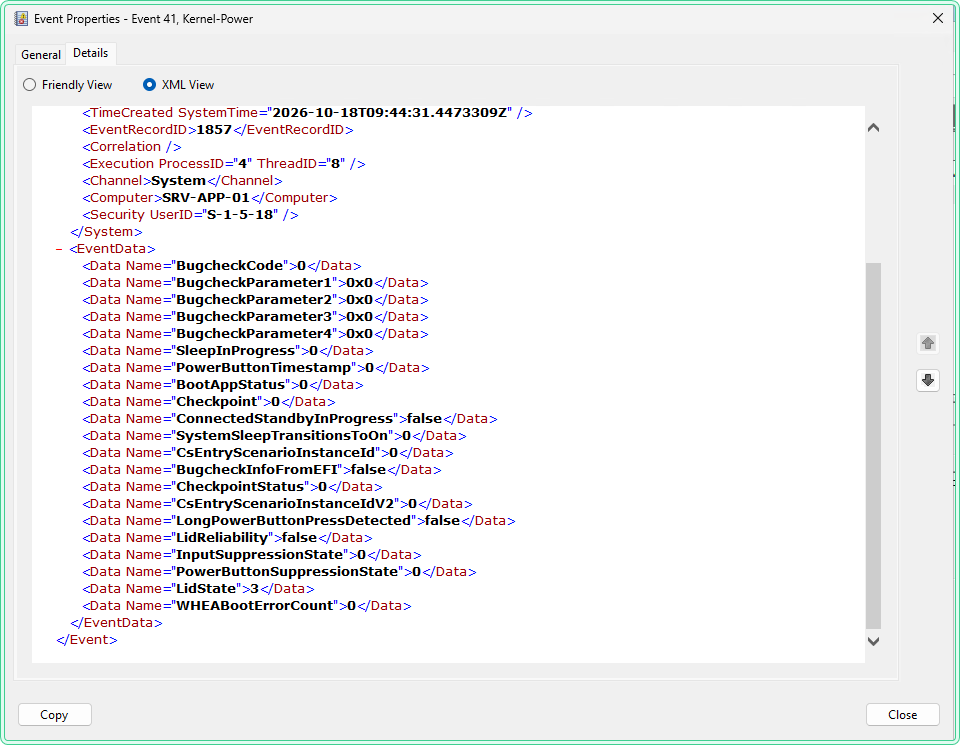Click the LidReliability data line
The height and width of the screenshot is (745, 960).
click(227, 537)
